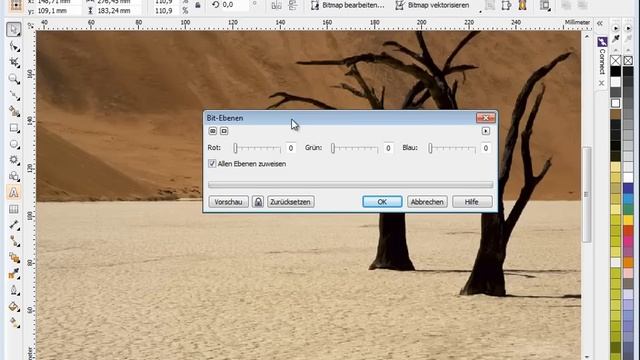Select no-color swatch in left palette
Viewport: 640px width, 360px height.
click(x=616, y=60)
